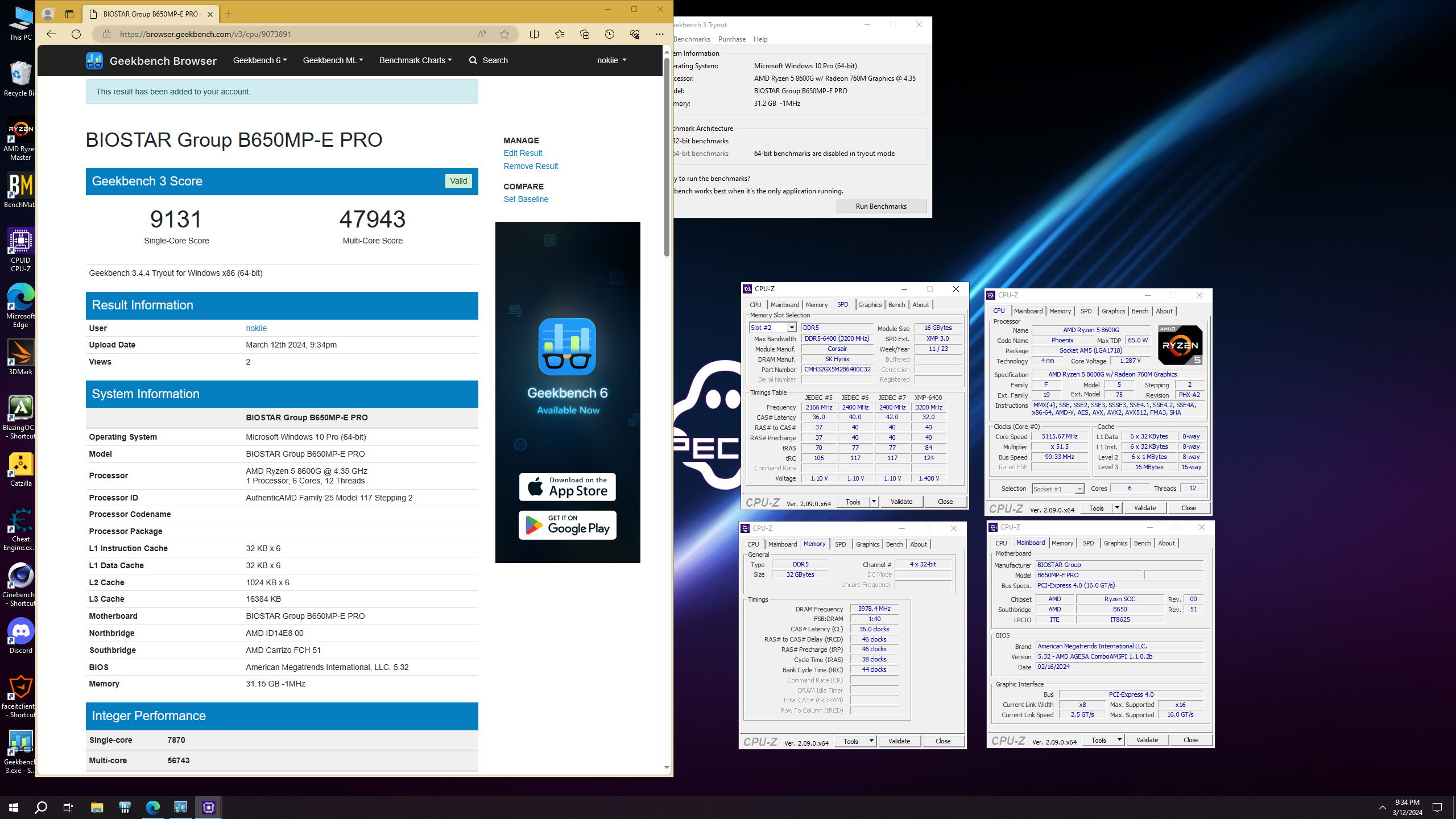
Task: Open notification center on taskbar
Action: pos(1437,807)
